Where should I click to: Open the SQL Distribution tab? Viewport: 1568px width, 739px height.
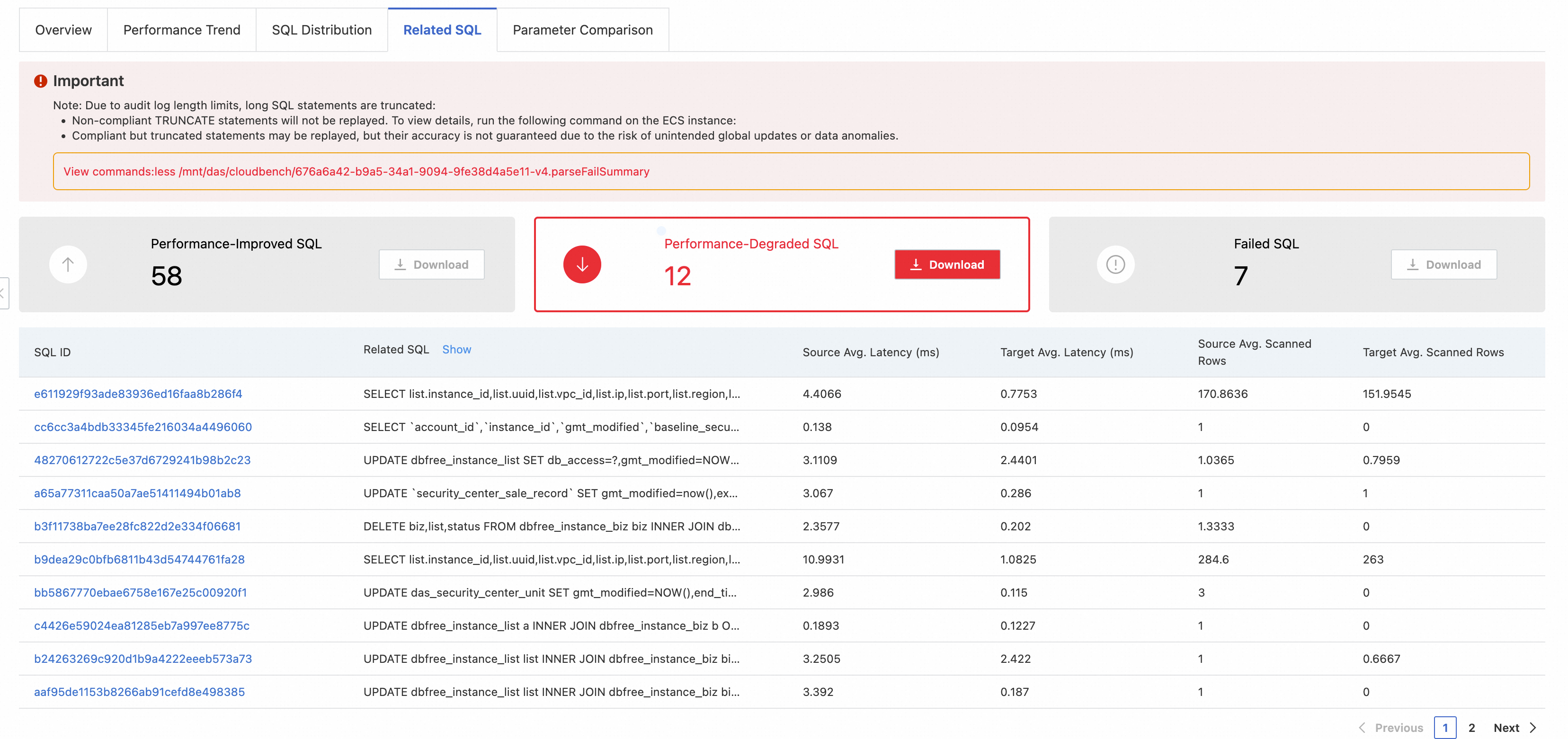click(x=321, y=30)
